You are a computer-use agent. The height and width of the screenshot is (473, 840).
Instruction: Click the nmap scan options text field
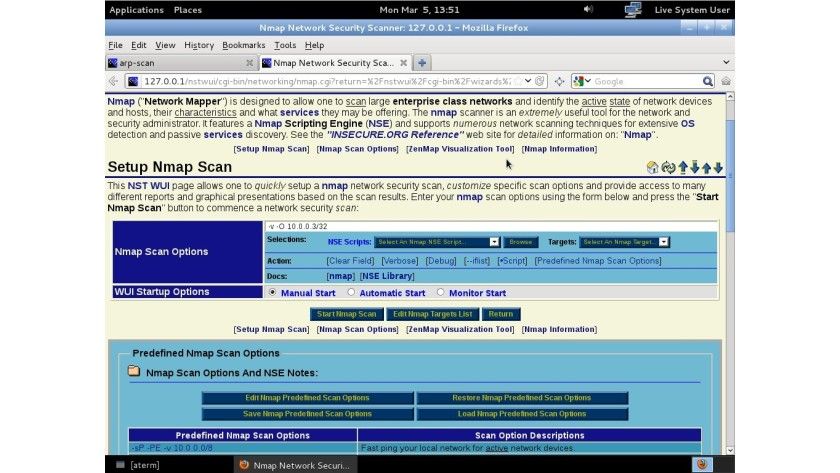(x=491, y=226)
